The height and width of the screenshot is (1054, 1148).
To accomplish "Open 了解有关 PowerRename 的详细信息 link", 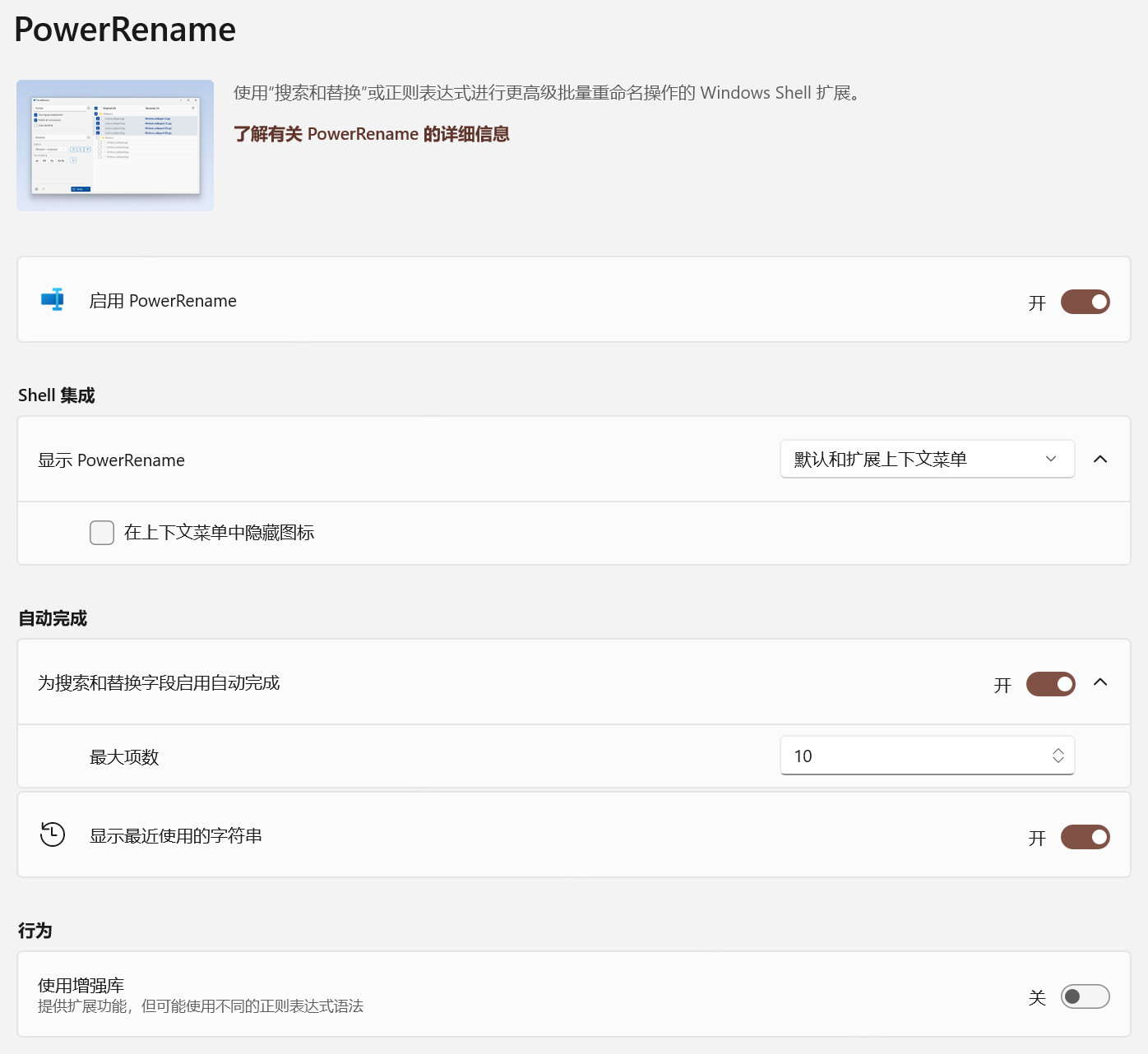I will (x=372, y=134).
